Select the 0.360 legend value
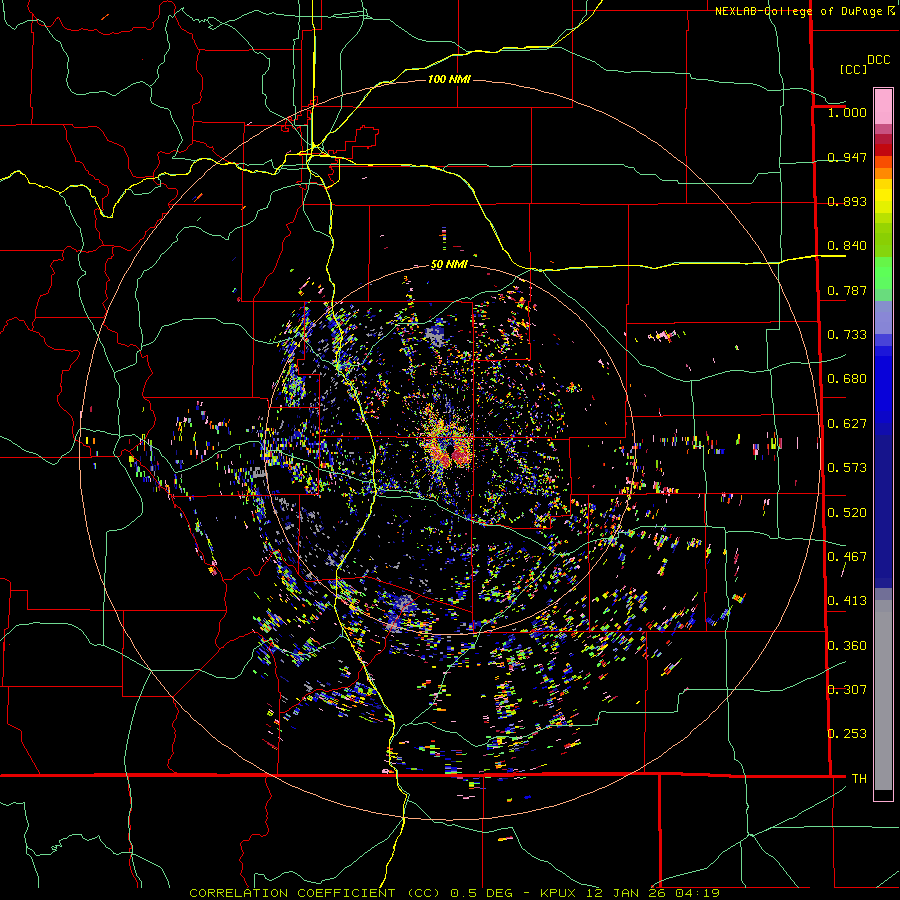Viewport: 900px width, 900px height. [x=847, y=646]
